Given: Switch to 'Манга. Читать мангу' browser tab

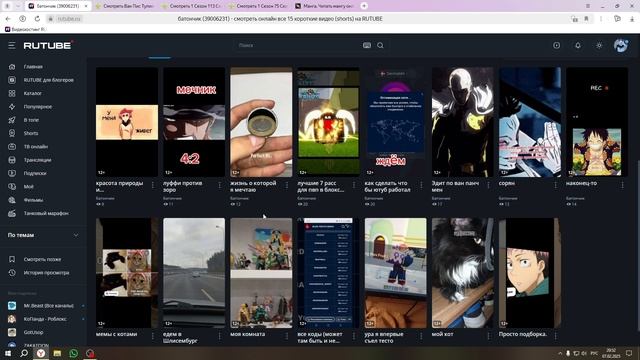Looking at the screenshot, I should click(325, 6).
